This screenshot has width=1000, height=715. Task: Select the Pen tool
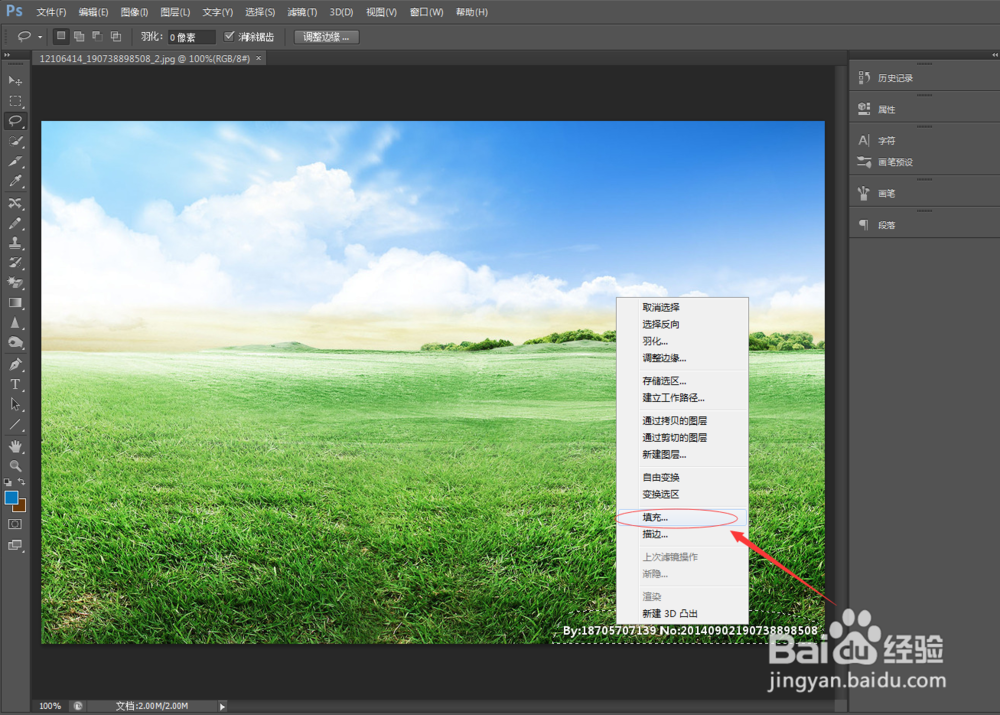15,364
